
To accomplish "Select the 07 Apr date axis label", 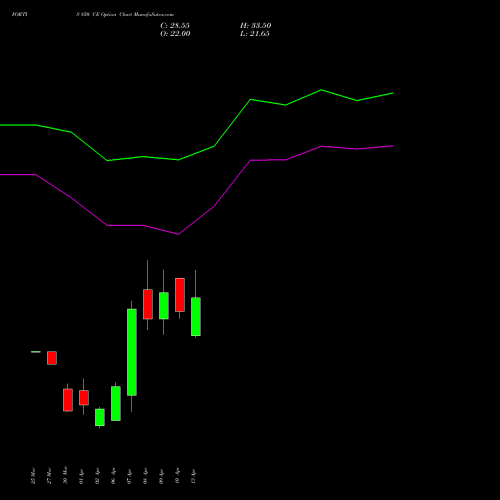I will click(x=129, y=476).
